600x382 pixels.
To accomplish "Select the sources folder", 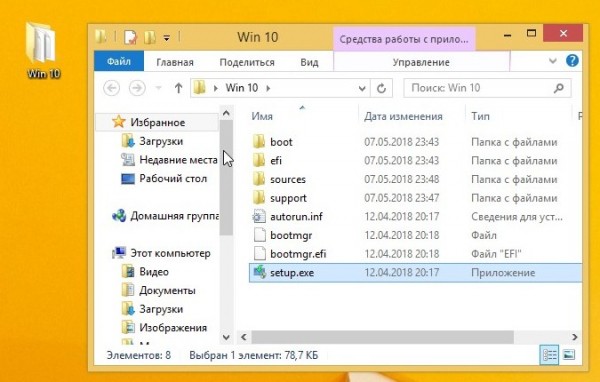I will (279, 180).
